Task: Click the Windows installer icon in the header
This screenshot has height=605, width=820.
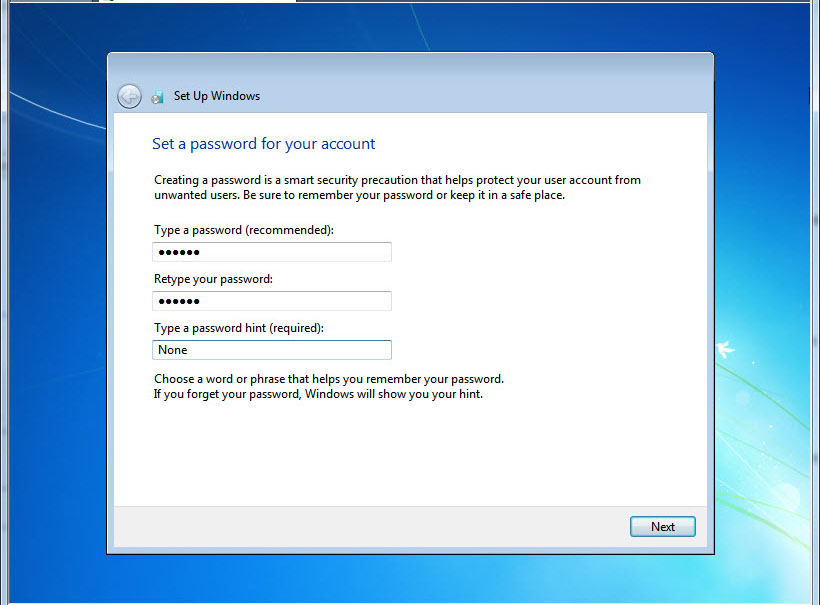Action: tap(157, 95)
